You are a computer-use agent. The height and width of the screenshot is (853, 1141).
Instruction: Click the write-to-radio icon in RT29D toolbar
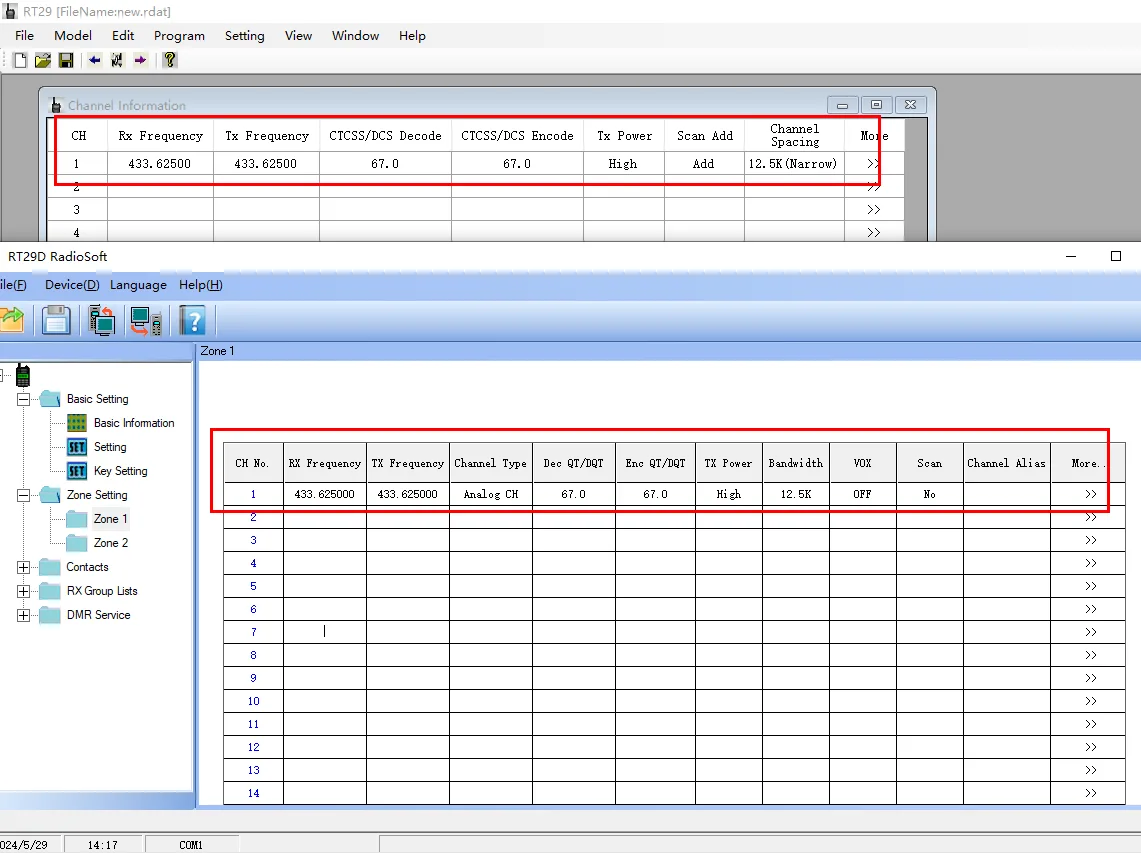pos(146,320)
